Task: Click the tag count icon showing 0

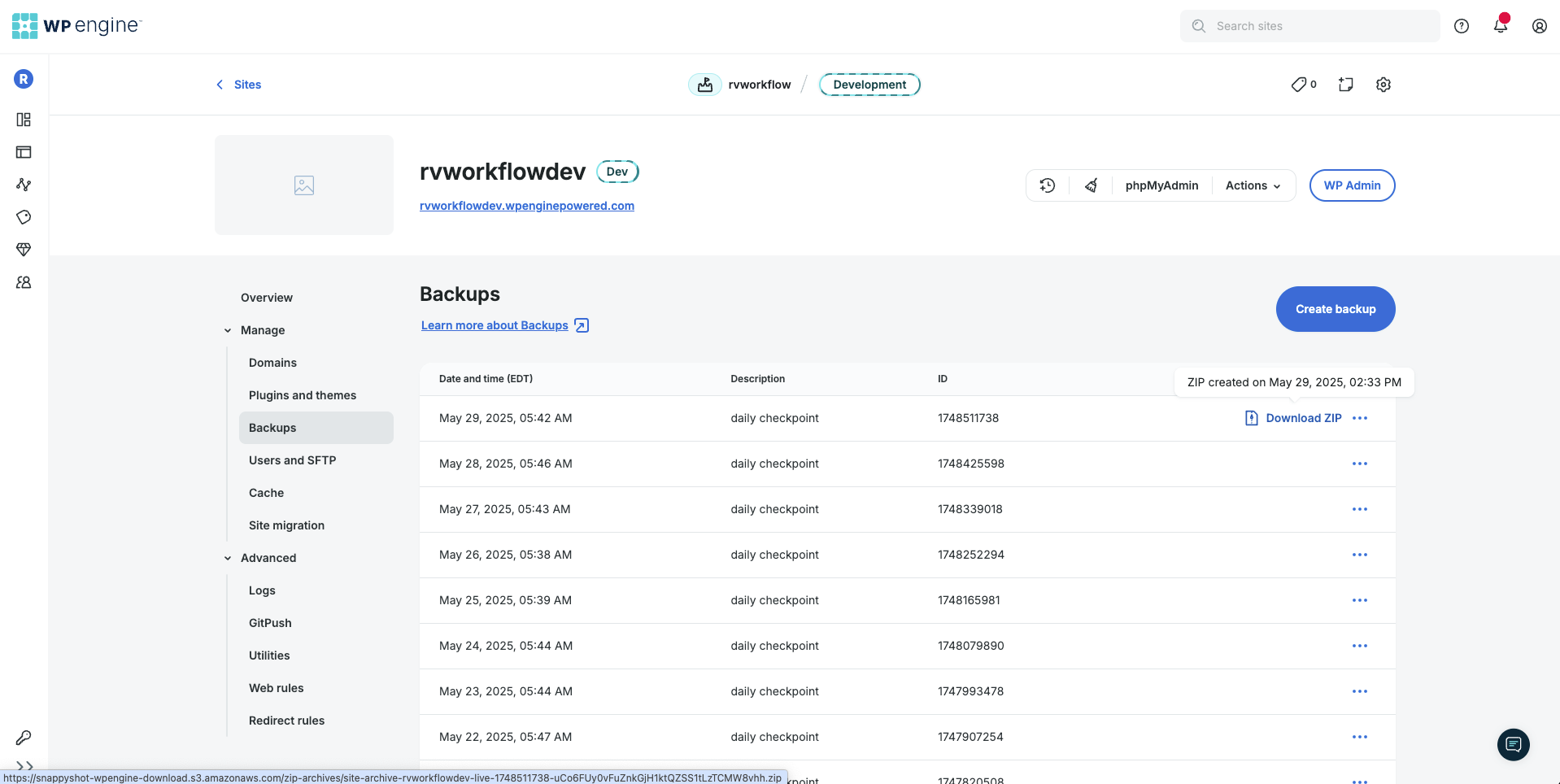Action: pyautogui.click(x=1304, y=85)
